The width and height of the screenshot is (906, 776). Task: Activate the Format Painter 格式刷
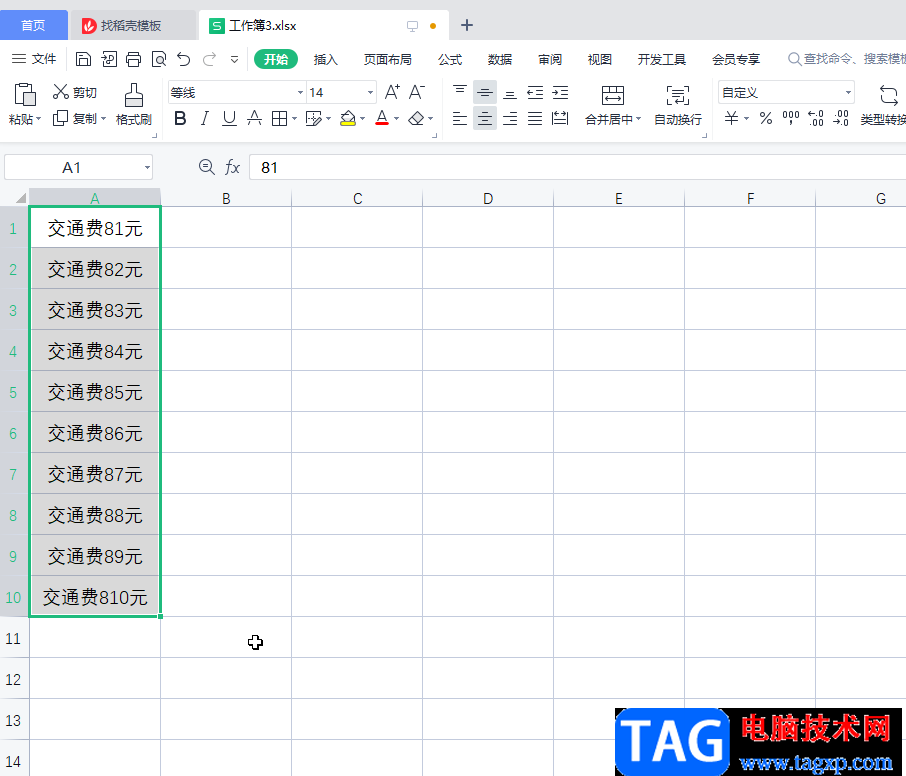click(133, 105)
